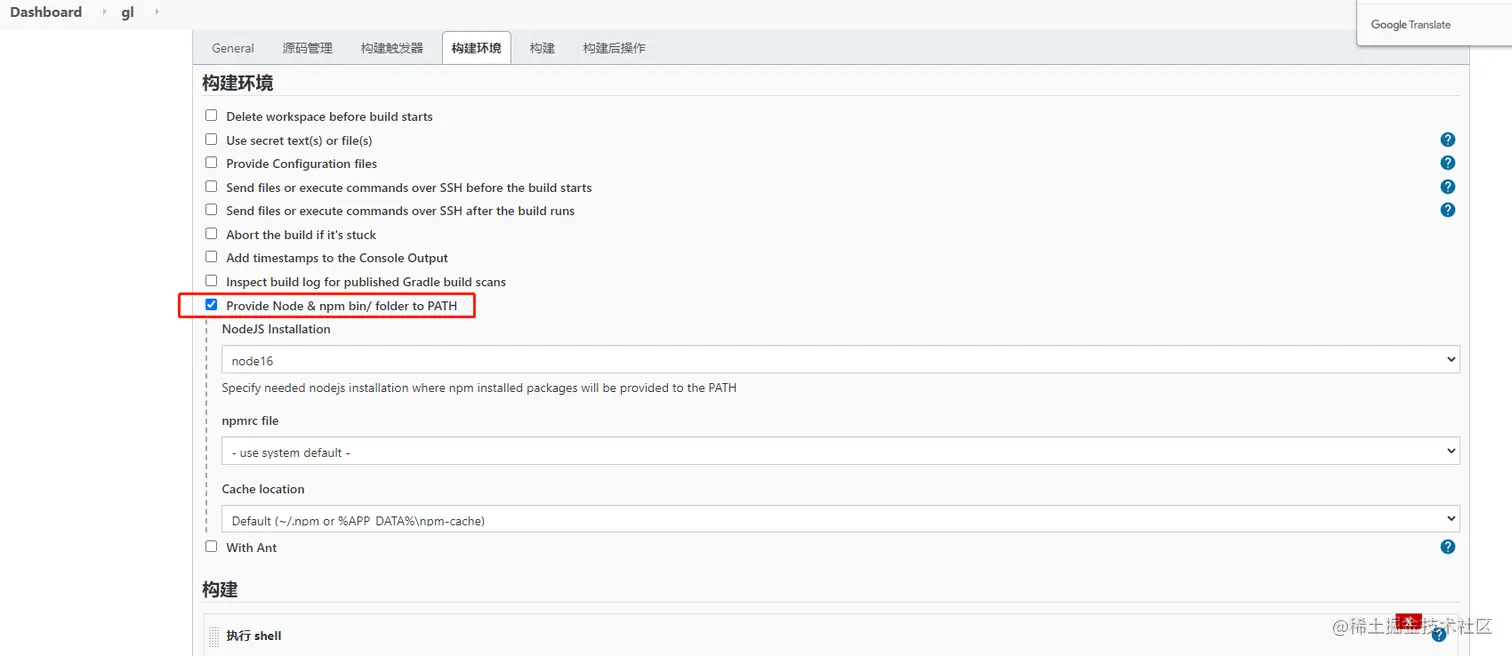
Task: Open npmrc file dropdown
Action: 840,452
